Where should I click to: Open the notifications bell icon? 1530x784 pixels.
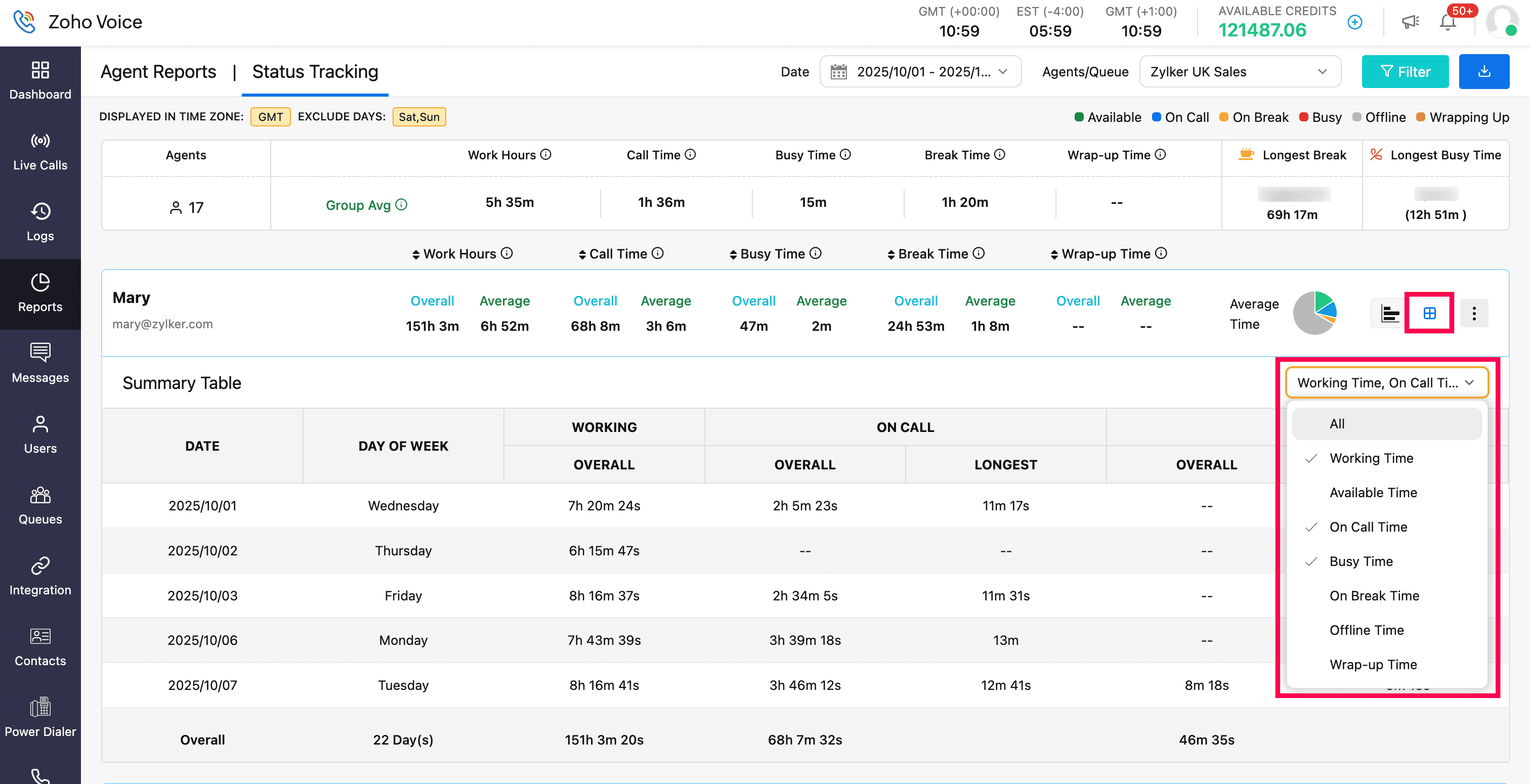pos(1448,23)
